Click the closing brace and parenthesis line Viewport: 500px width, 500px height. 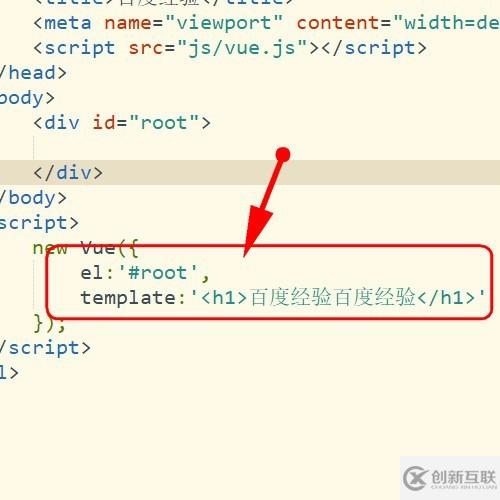pyautogui.click(x=49, y=323)
